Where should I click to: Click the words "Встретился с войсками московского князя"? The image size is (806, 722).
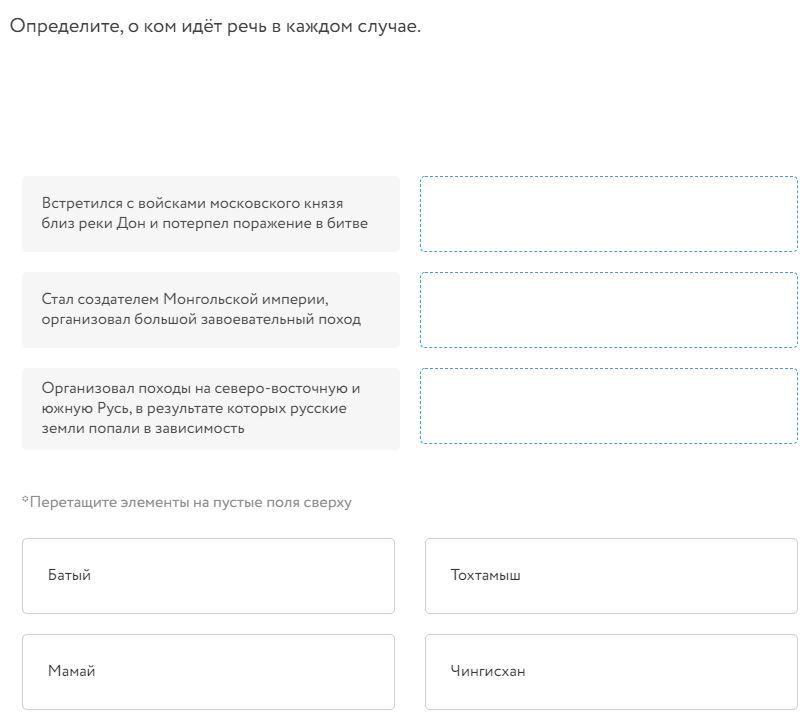coord(192,203)
